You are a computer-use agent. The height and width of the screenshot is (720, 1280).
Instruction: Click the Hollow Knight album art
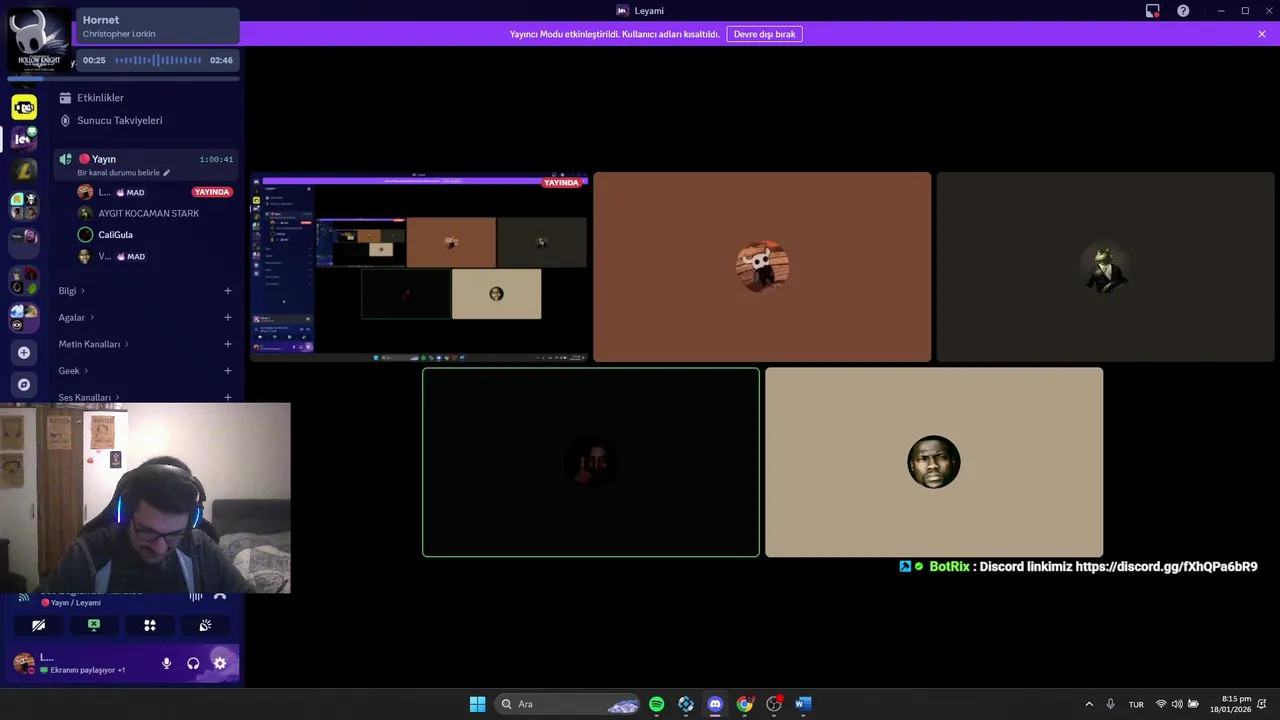(x=40, y=40)
